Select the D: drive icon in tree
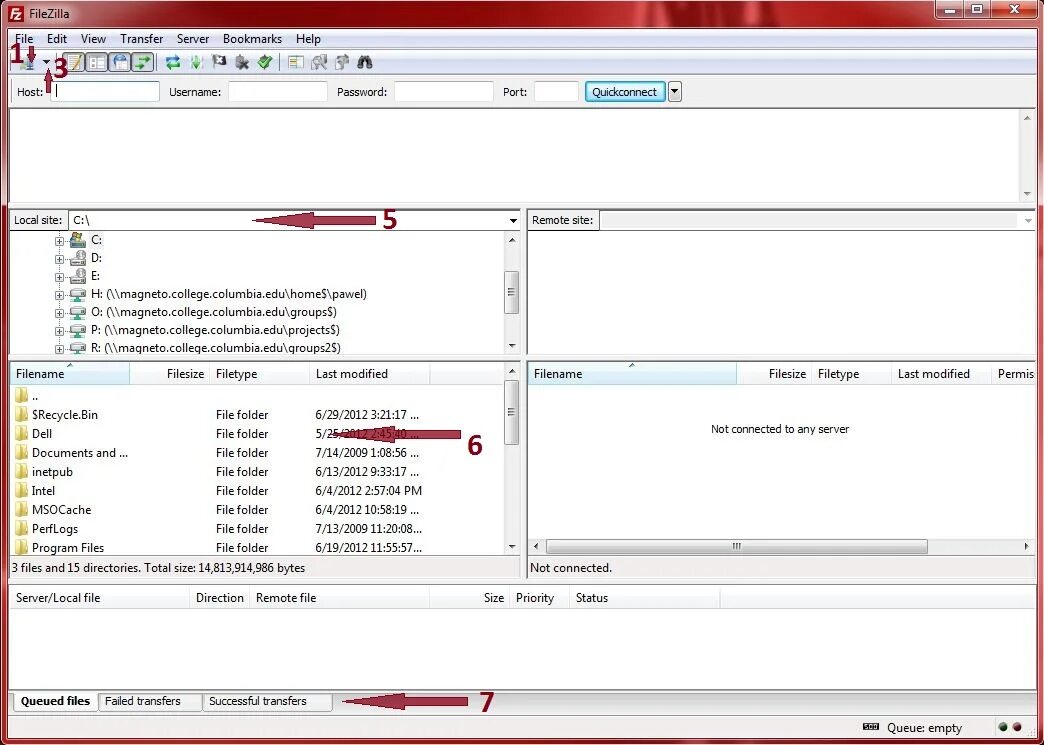The height and width of the screenshot is (745, 1044). click(x=78, y=258)
